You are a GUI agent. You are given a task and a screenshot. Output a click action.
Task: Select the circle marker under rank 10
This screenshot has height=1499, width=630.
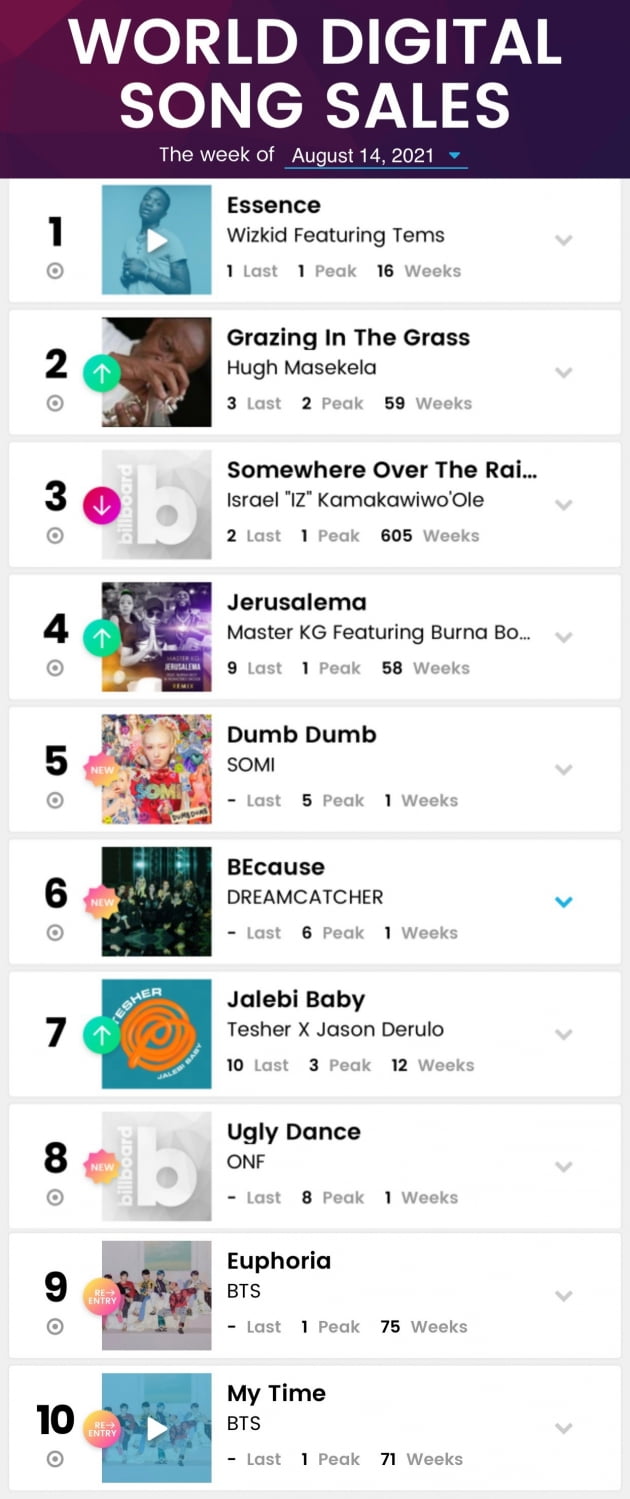tap(55, 1459)
